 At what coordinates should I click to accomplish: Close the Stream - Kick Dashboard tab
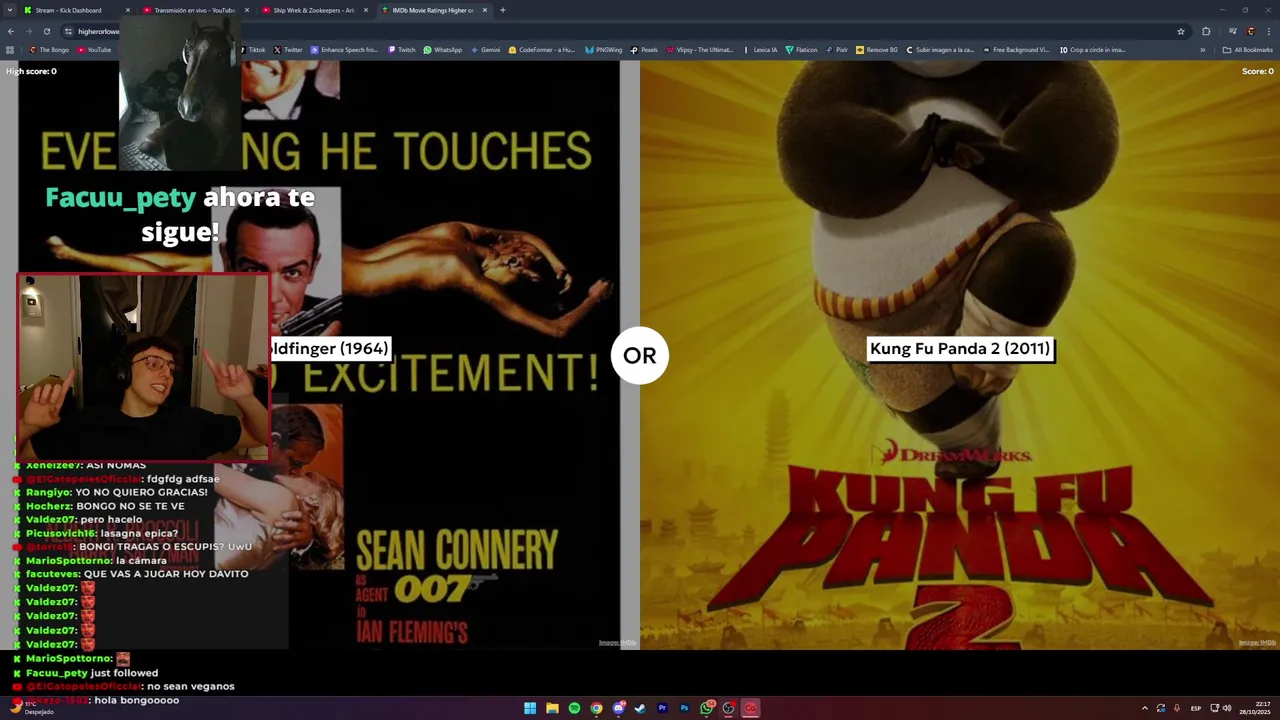[128, 10]
